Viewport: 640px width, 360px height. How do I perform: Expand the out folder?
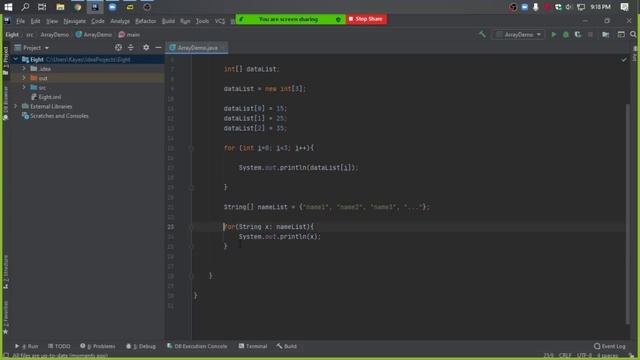click(24, 78)
